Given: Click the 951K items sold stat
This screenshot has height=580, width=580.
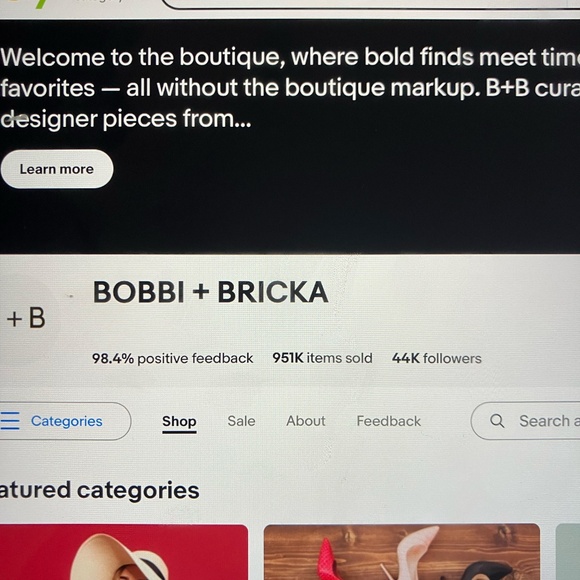Looking at the screenshot, I should tap(322, 358).
